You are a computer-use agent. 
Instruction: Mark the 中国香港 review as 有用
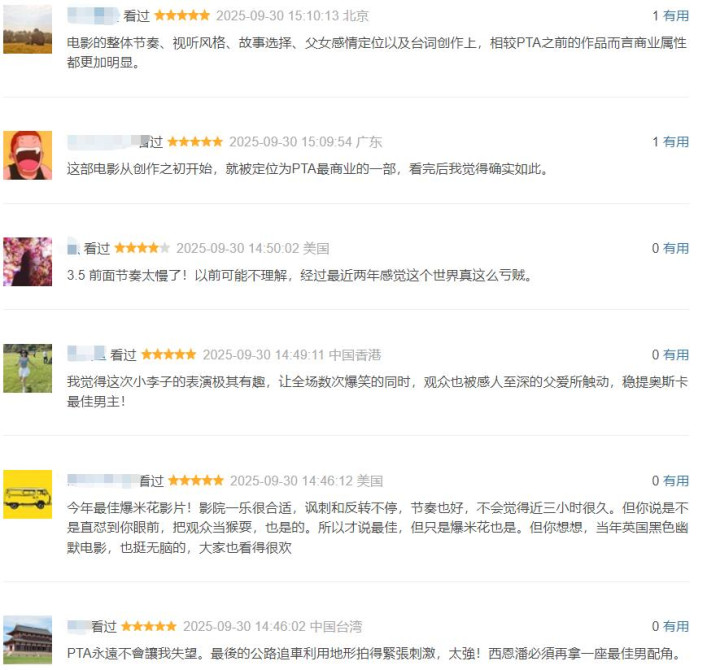[676, 355]
